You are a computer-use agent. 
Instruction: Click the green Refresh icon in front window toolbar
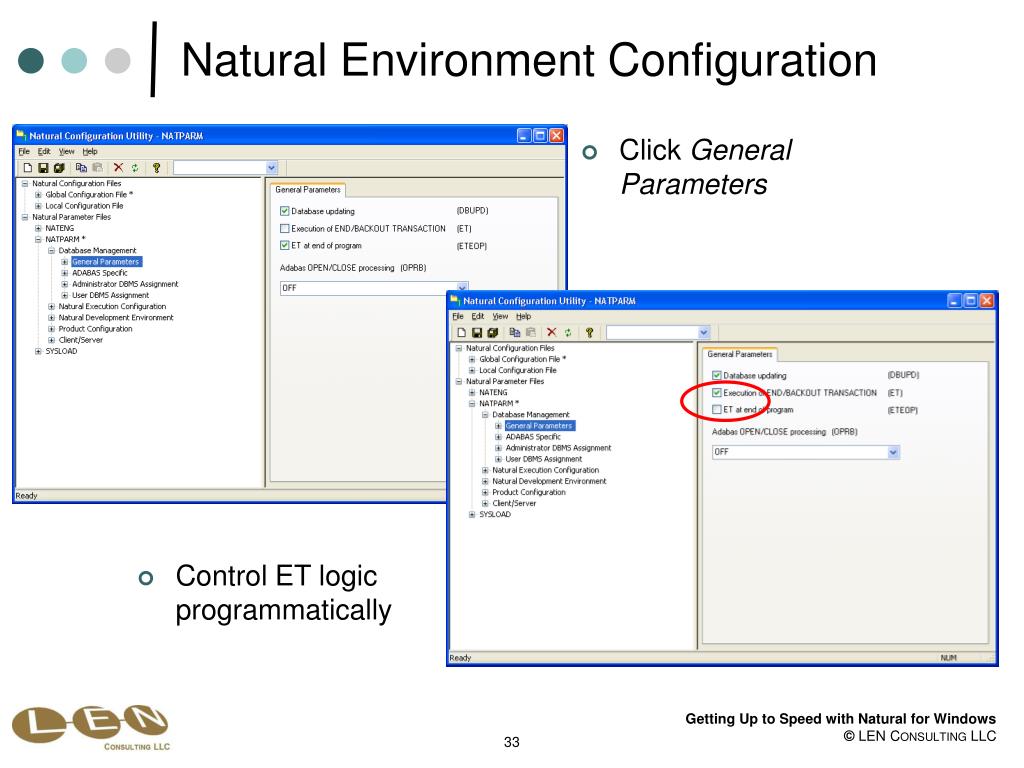coord(568,332)
